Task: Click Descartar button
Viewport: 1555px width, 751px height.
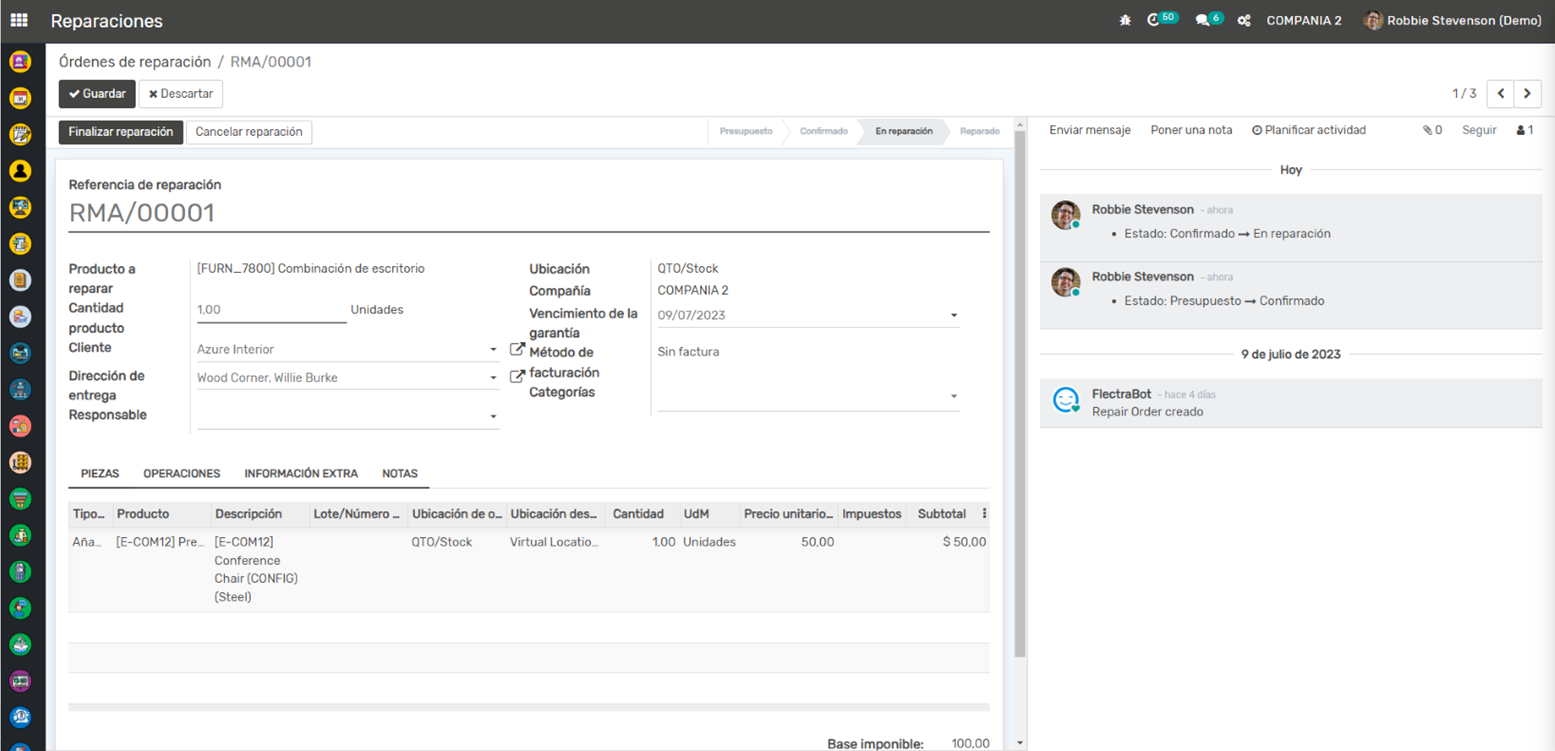Action: pyautogui.click(x=181, y=93)
